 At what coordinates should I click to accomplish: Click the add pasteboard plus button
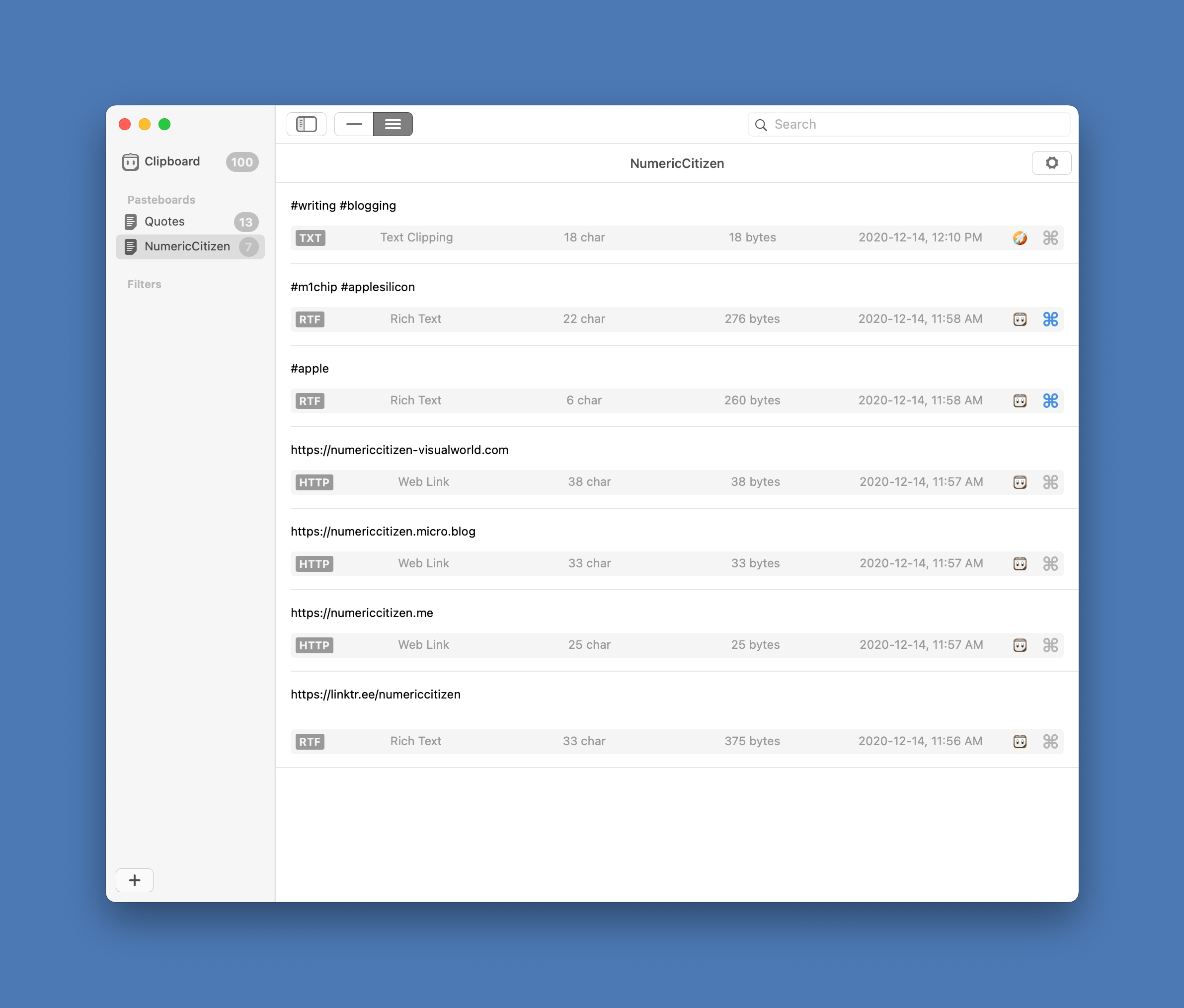(134, 880)
